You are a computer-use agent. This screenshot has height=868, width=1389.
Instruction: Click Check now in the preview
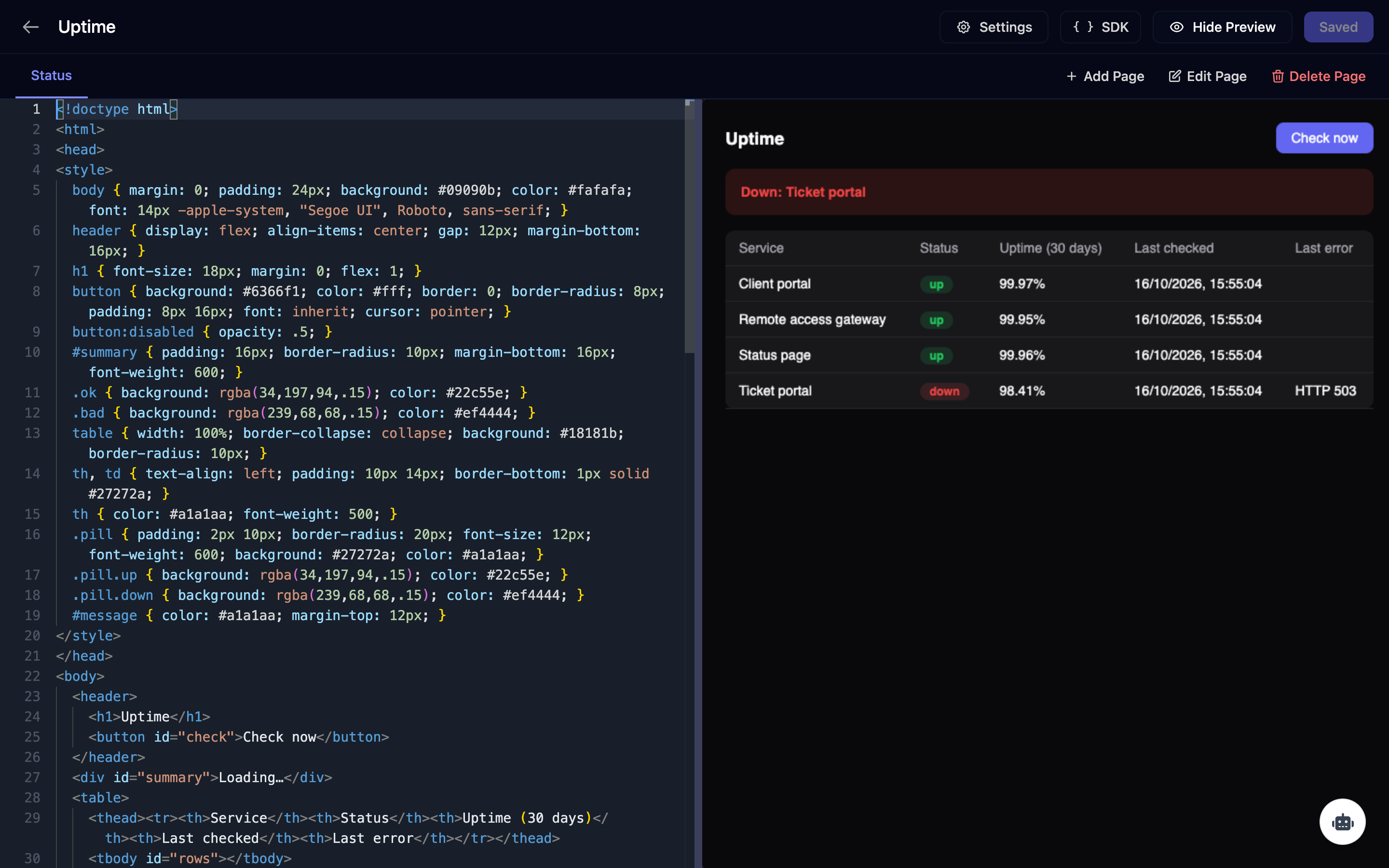coord(1324,138)
